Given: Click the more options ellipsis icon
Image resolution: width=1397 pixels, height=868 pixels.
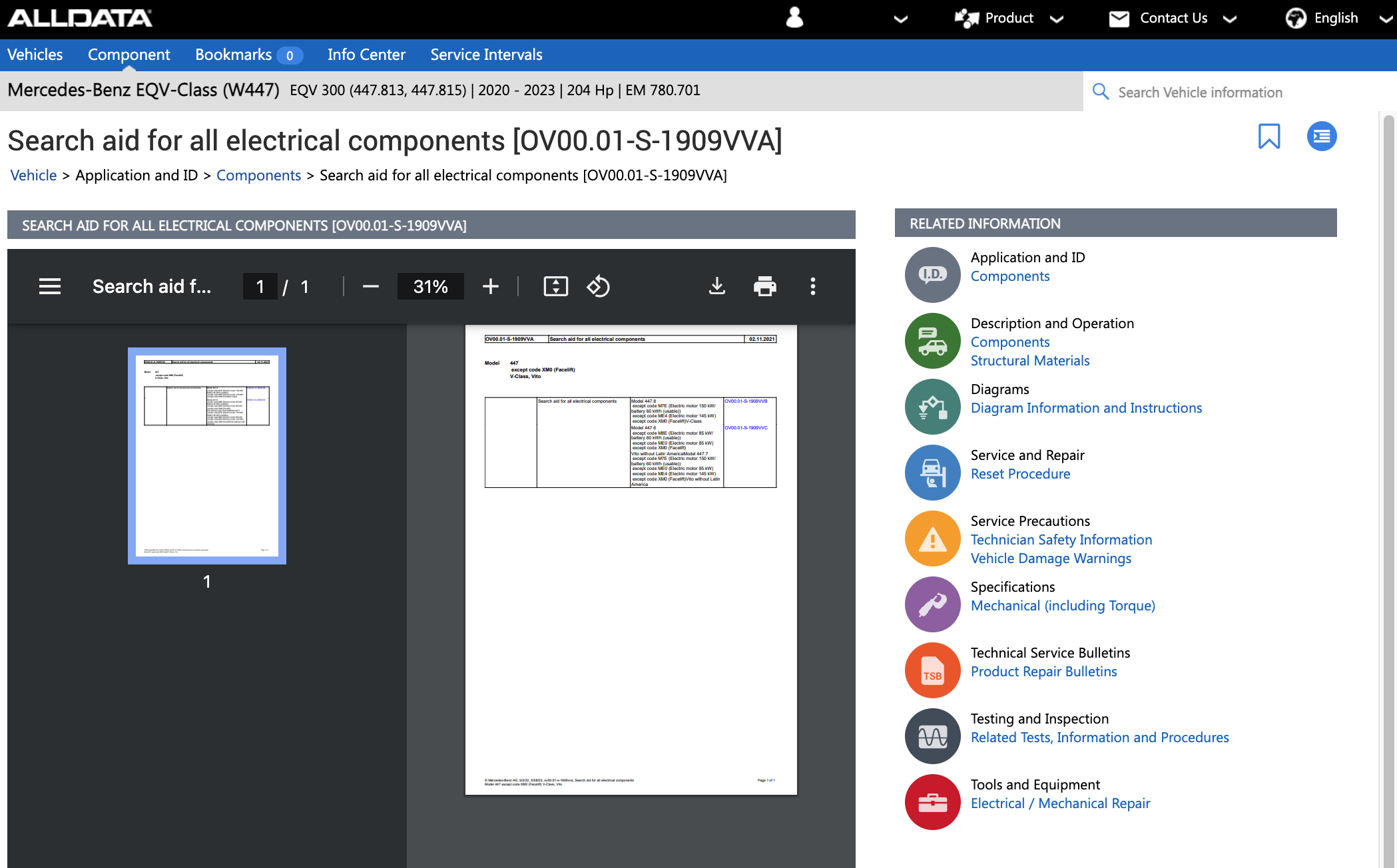Looking at the screenshot, I should (x=813, y=287).
